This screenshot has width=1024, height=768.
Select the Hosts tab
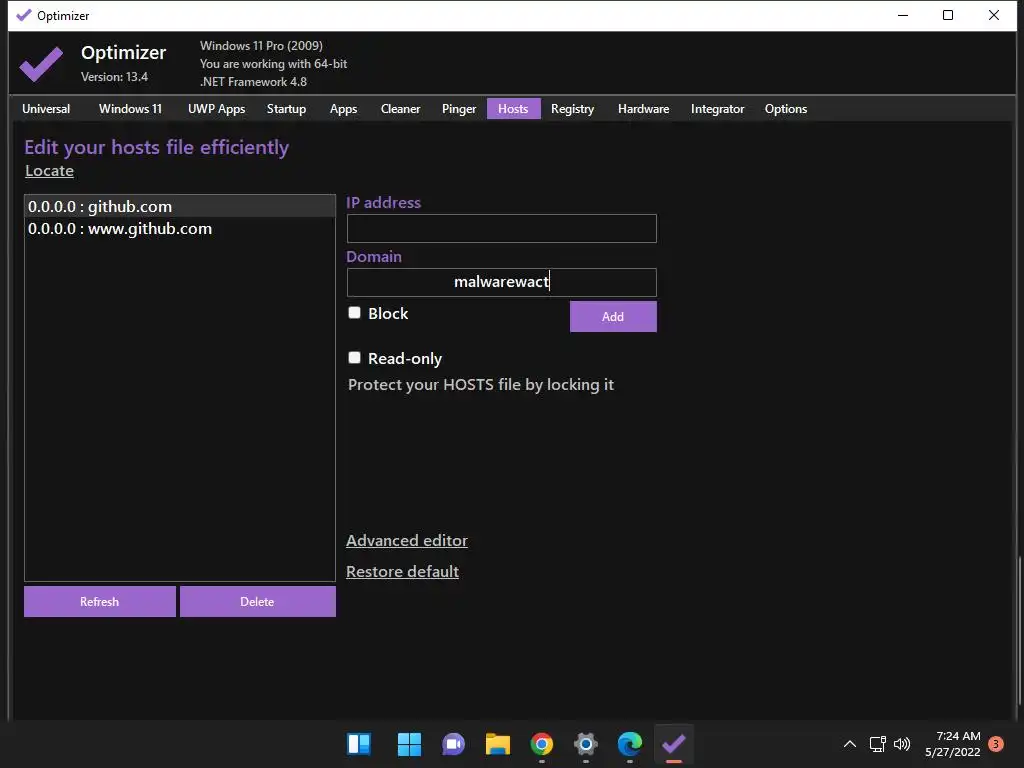(513, 109)
